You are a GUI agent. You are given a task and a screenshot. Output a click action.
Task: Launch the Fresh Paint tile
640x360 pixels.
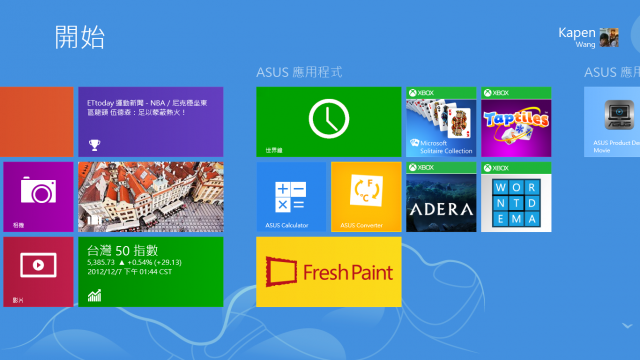pyautogui.click(x=329, y=272)
